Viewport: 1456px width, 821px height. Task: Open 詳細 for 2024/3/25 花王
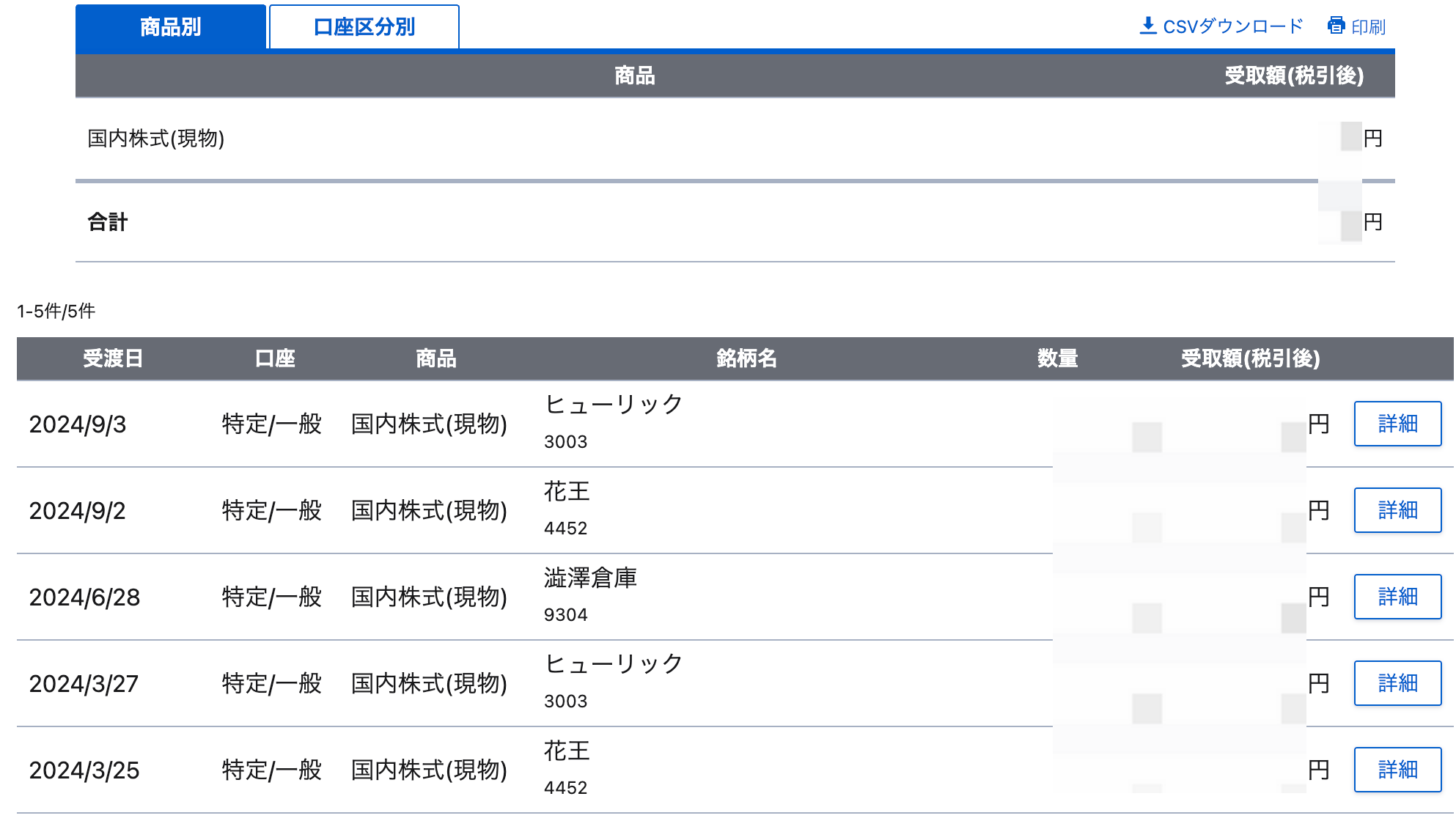[x=1397, y=770]
